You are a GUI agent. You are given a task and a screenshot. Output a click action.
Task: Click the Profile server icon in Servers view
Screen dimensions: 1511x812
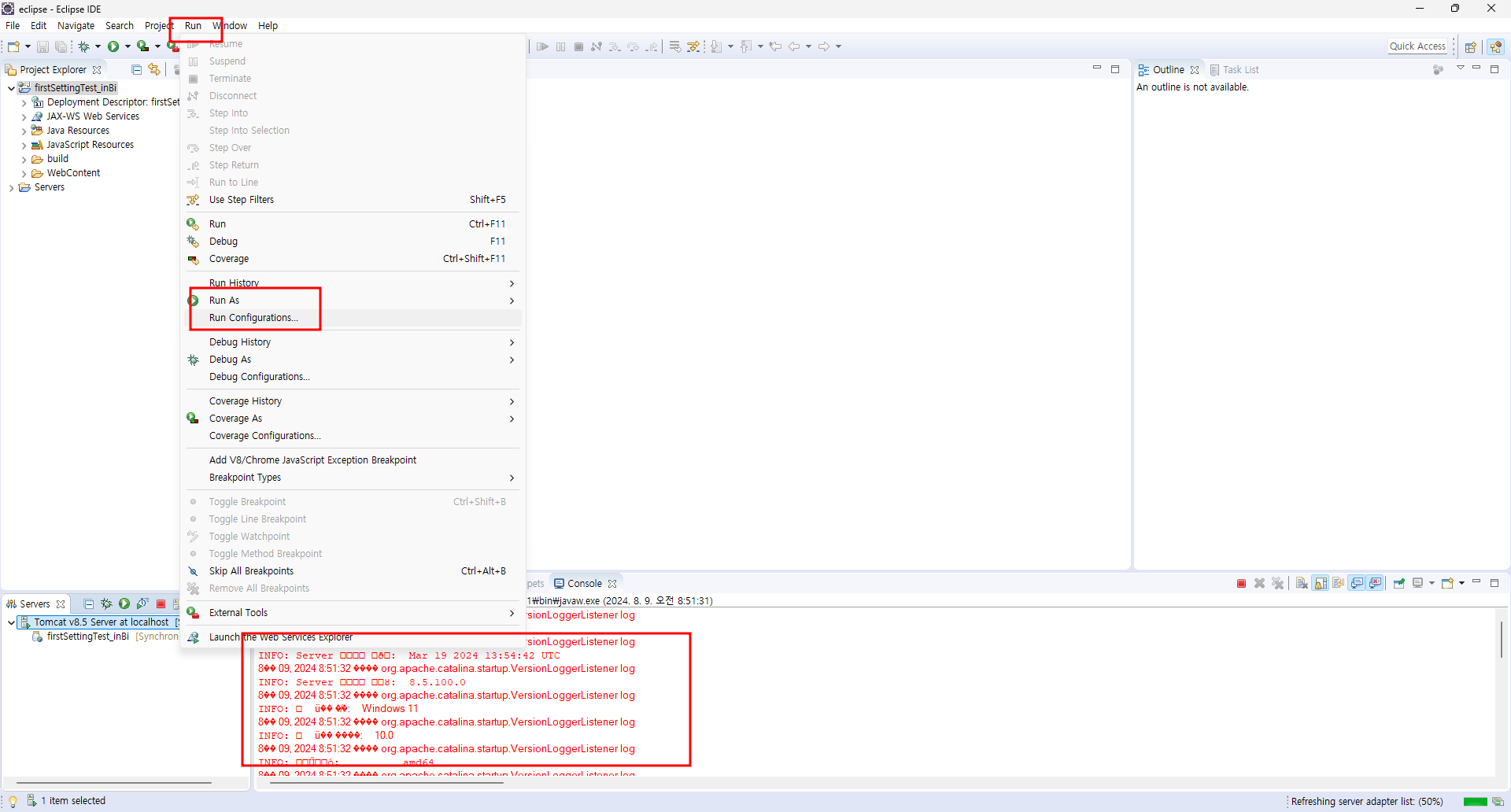coord(142,604)
